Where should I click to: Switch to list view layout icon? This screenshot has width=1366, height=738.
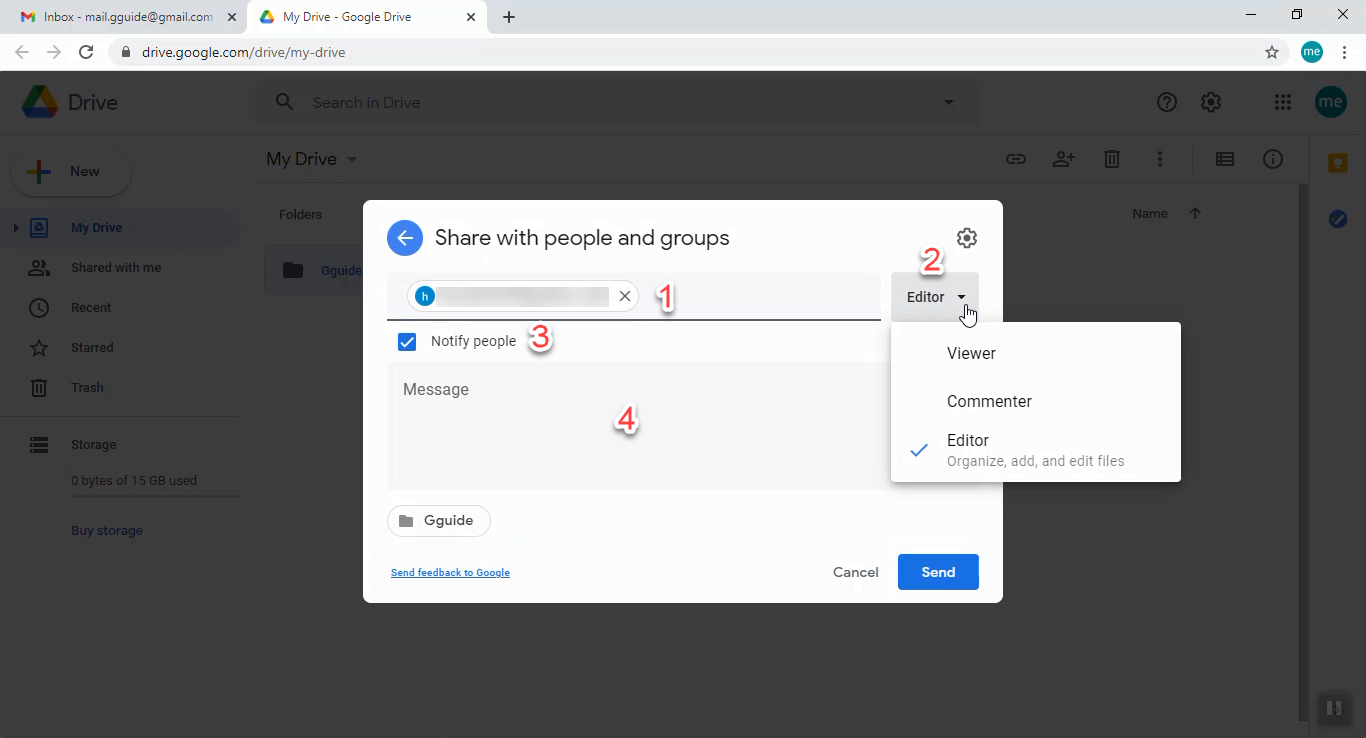click(x=1224, y=159)
